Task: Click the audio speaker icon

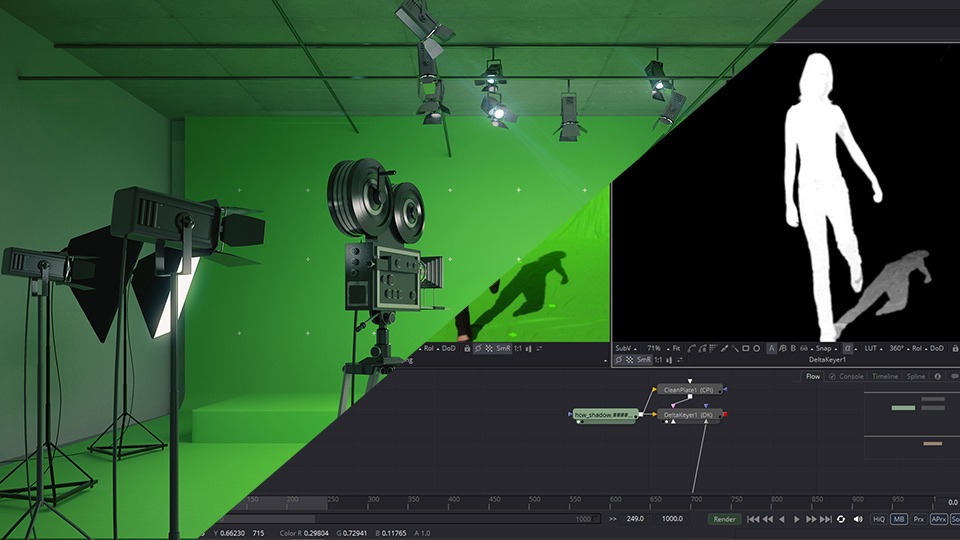Action: click(x=858, y=519)
